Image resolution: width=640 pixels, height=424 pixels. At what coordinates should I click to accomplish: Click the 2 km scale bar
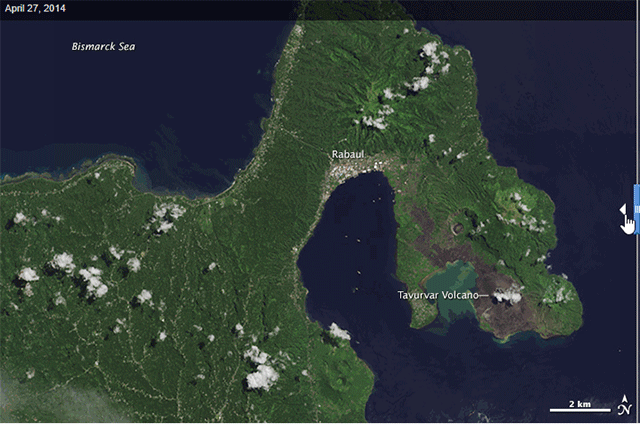[x=580, y=406]
